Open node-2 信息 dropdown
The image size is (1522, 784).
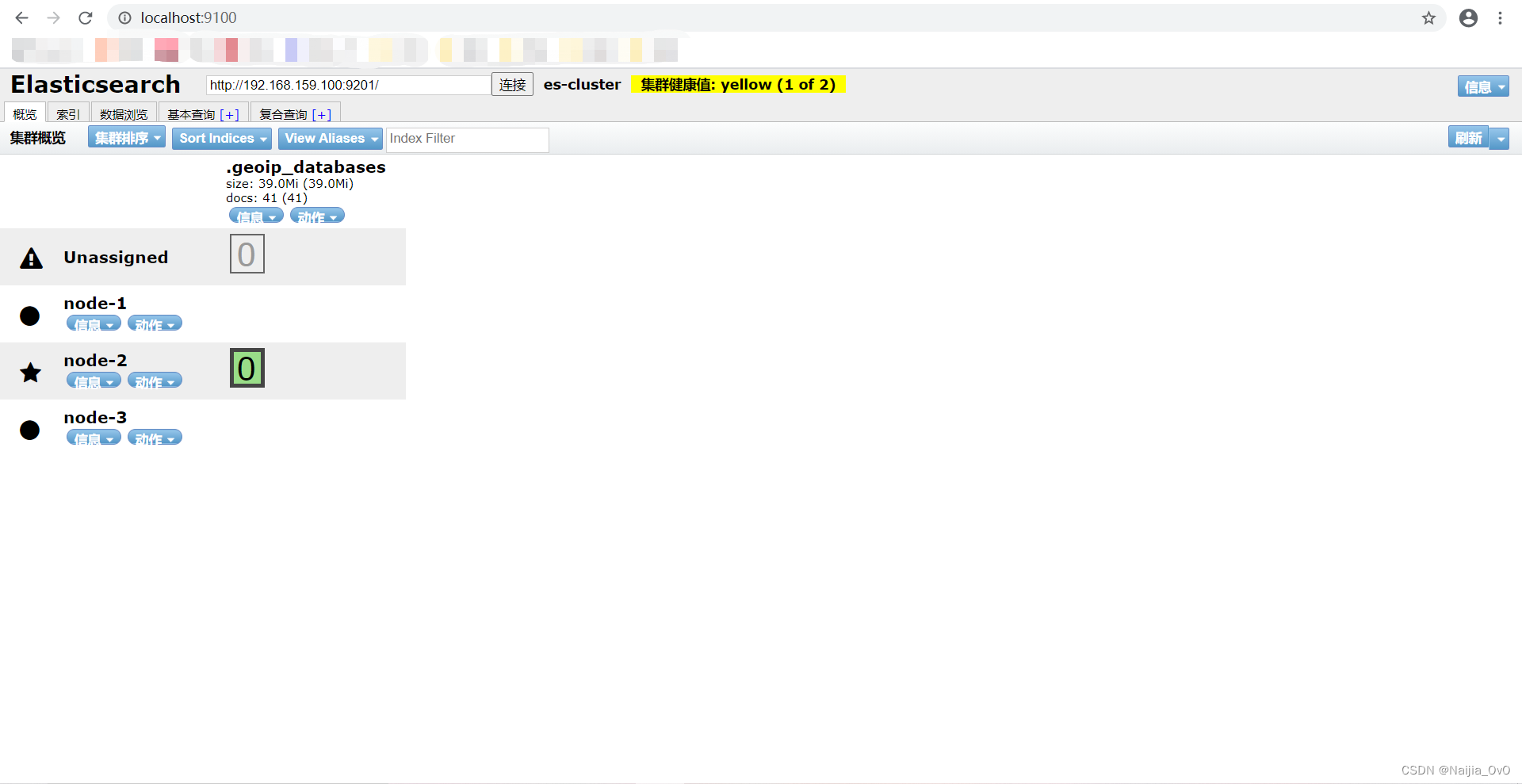click(x=94, y=381)
